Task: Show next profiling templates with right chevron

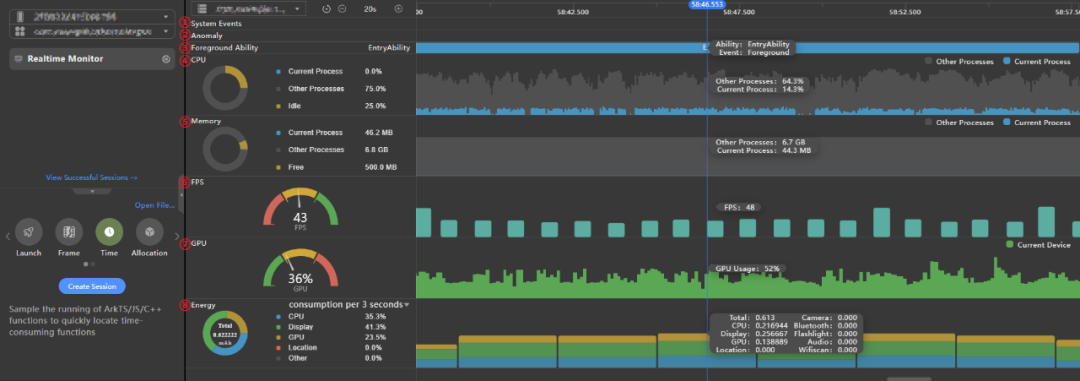Action: (176, 237)
